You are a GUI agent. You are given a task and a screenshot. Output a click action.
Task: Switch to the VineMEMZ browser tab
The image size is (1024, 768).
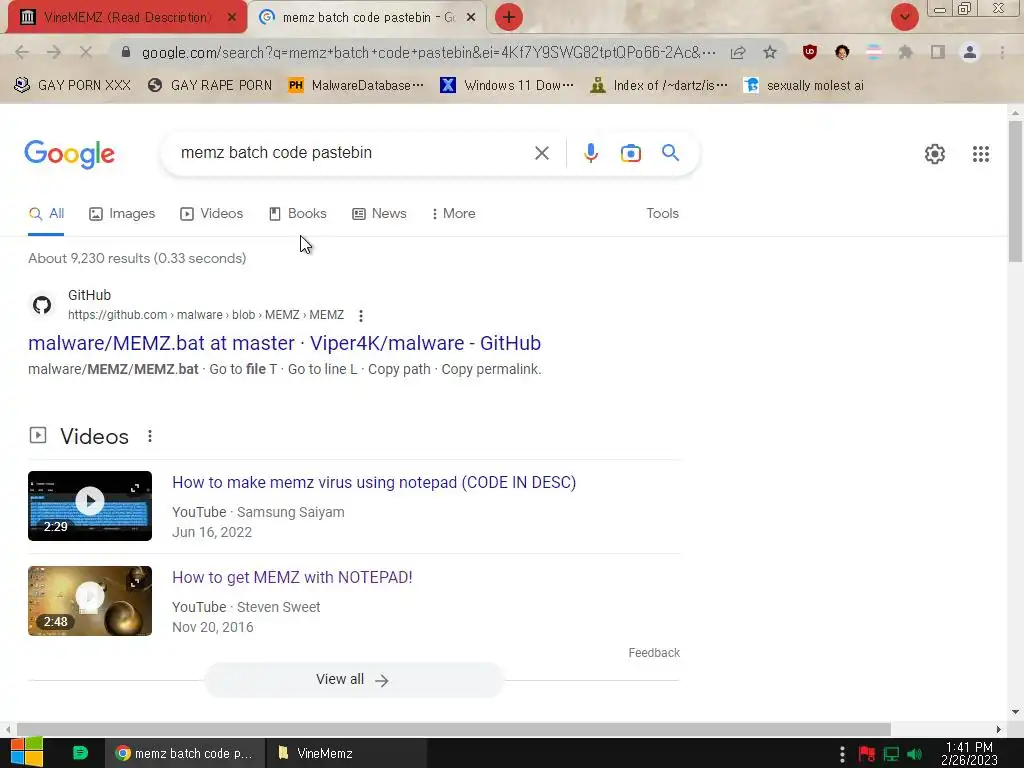click(x=124, y=18)
